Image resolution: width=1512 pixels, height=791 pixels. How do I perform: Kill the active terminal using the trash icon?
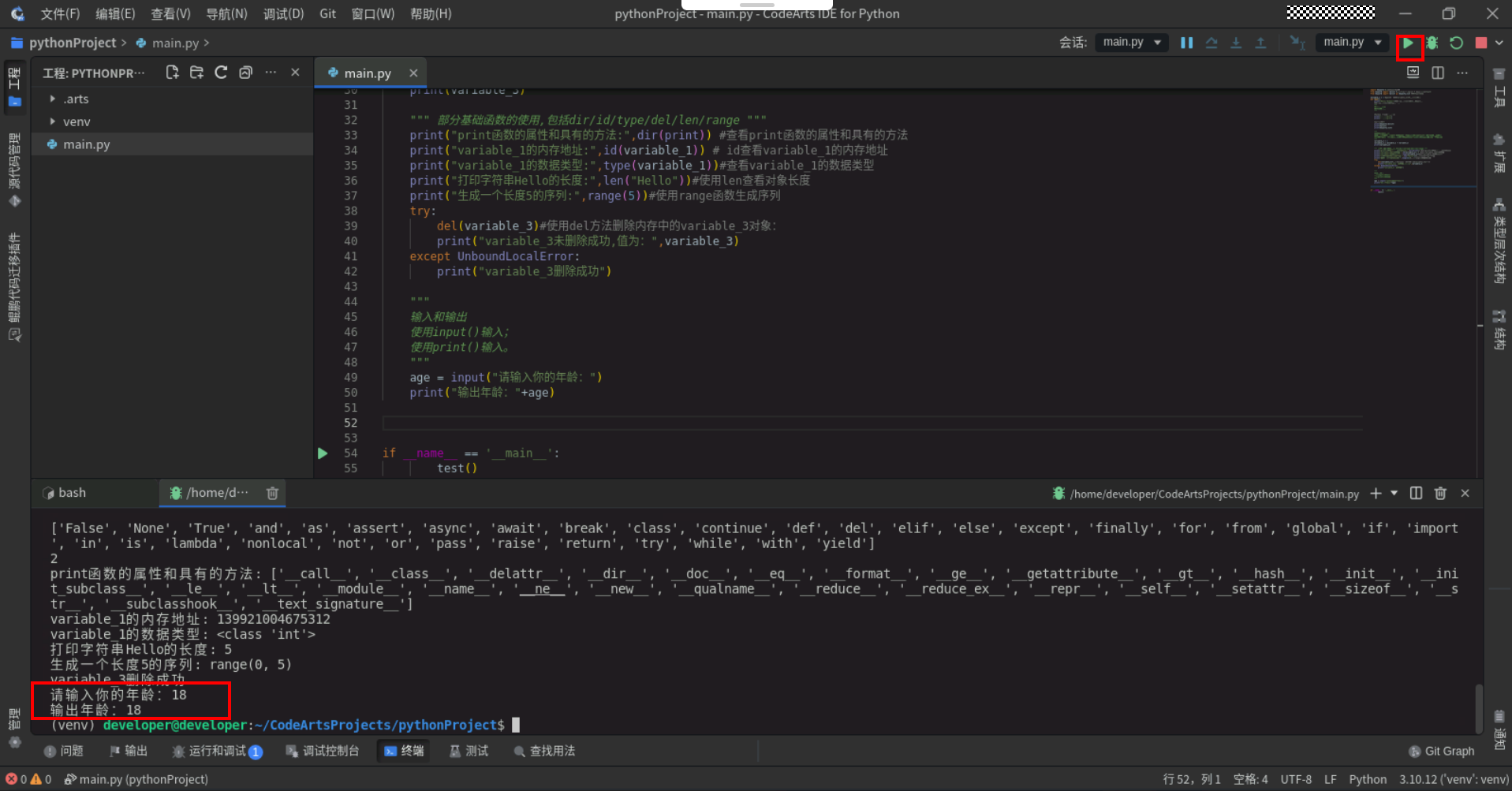point(1440,493)
